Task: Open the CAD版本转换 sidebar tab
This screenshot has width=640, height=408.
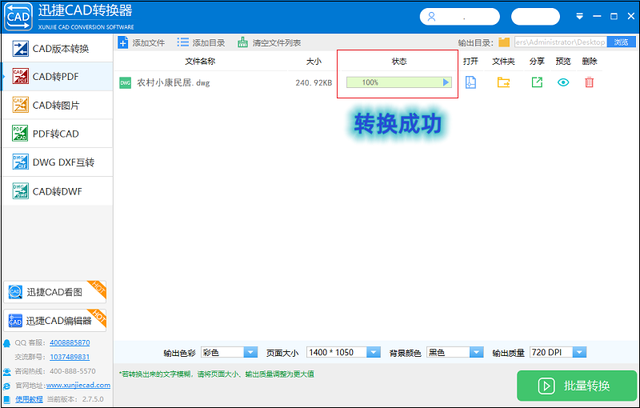Action: coord(57,49)
